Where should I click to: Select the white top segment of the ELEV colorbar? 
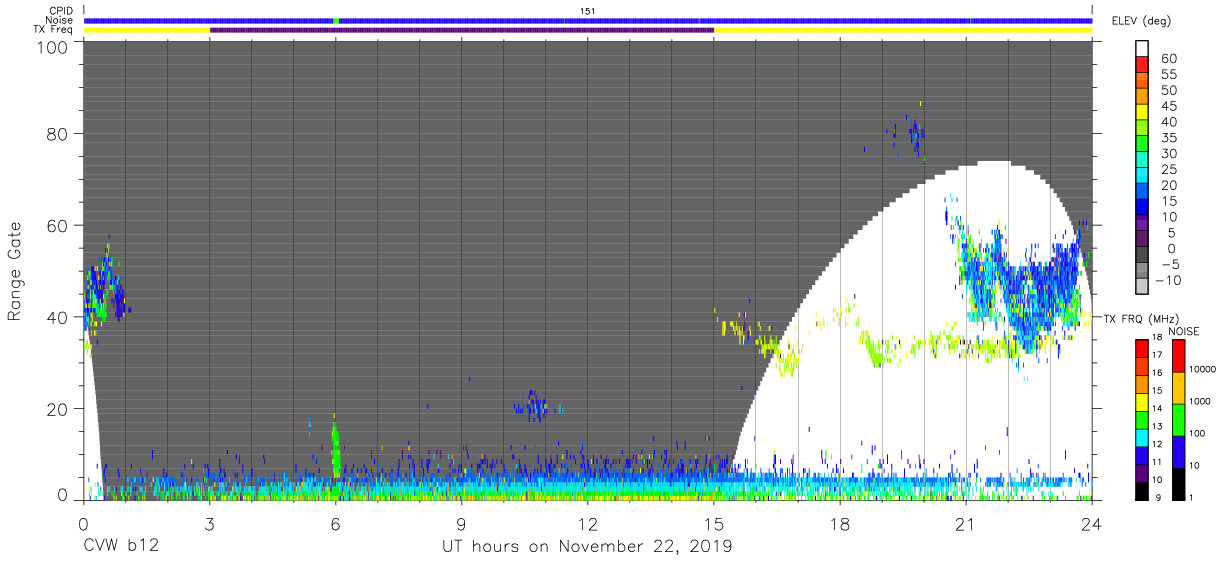1142,49
